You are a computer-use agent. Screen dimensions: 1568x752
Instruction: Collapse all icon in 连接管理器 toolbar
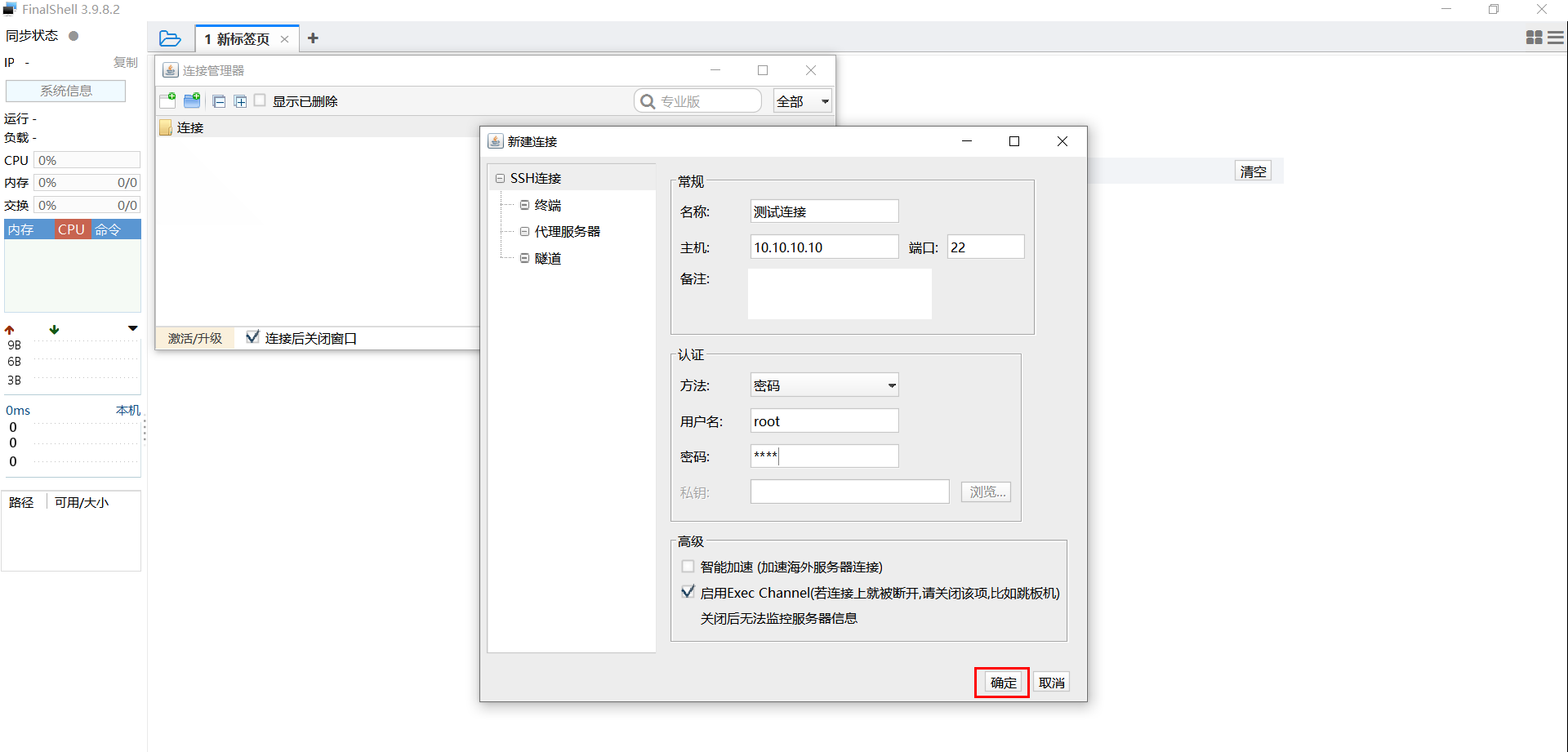219,101
